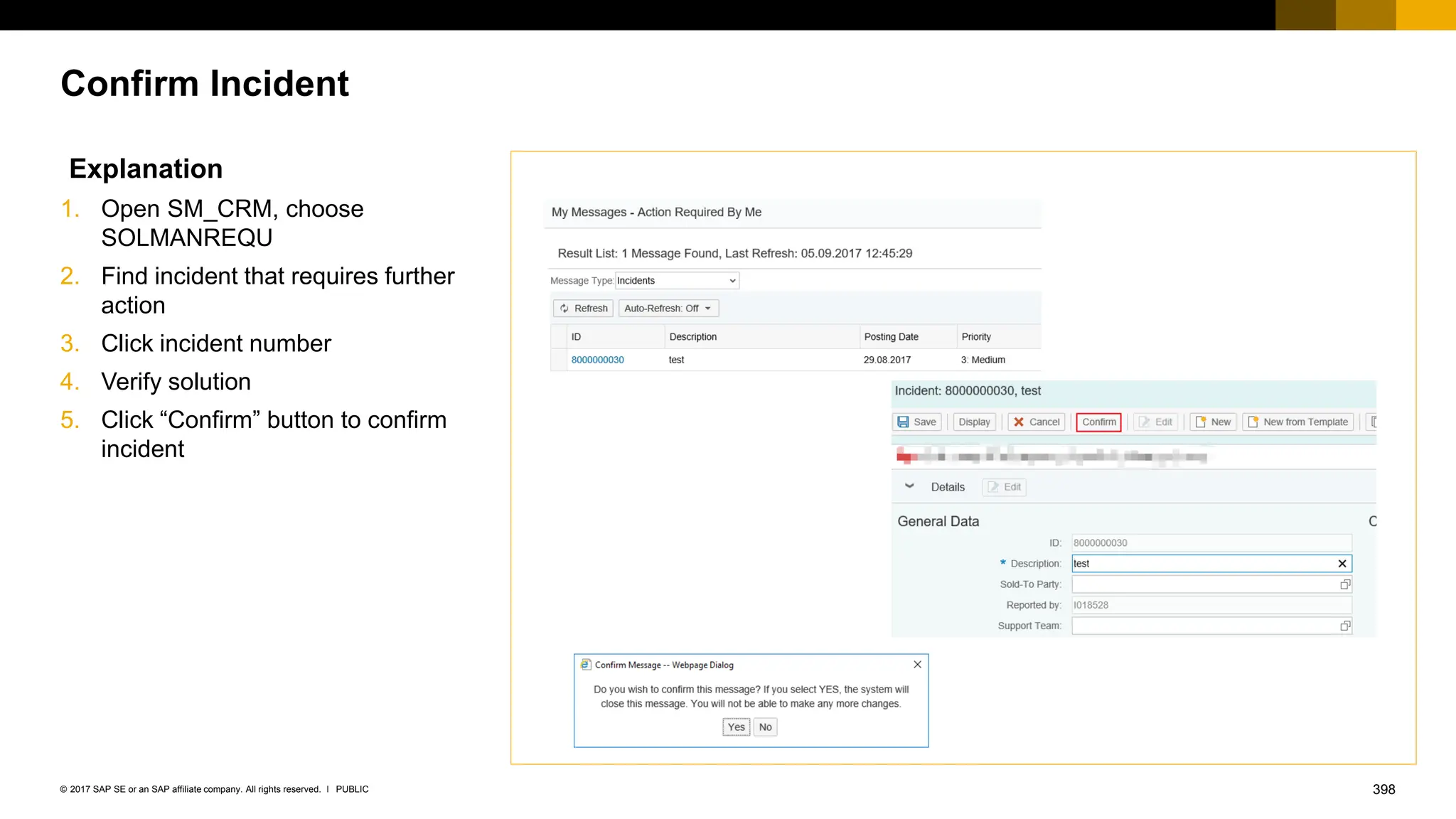1456x819 pixels.
Task: Select the row selector beside 8000000030
Action: (559, 360)
